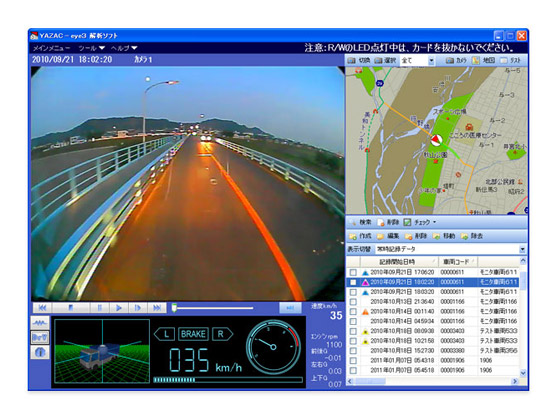Click the 地図 map view icon
Image resolution: width=560 pixels, height=420 pixels.
tap(476, 60)
